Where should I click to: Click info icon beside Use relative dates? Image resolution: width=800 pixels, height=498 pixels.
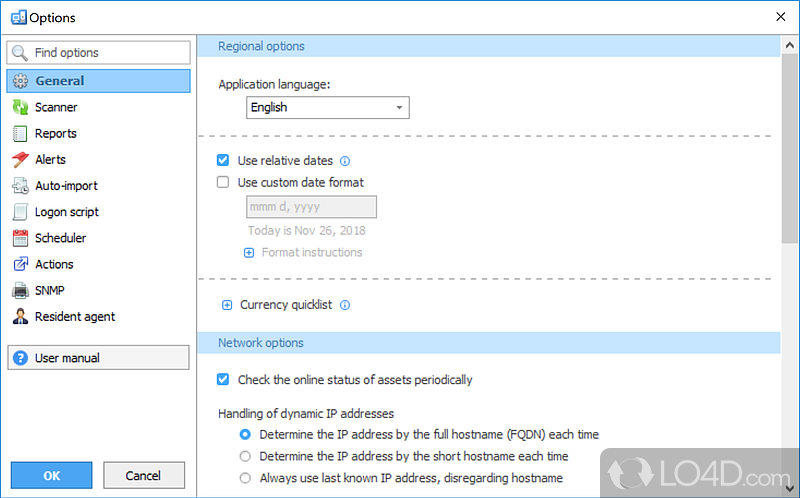(x=345, y=161)
